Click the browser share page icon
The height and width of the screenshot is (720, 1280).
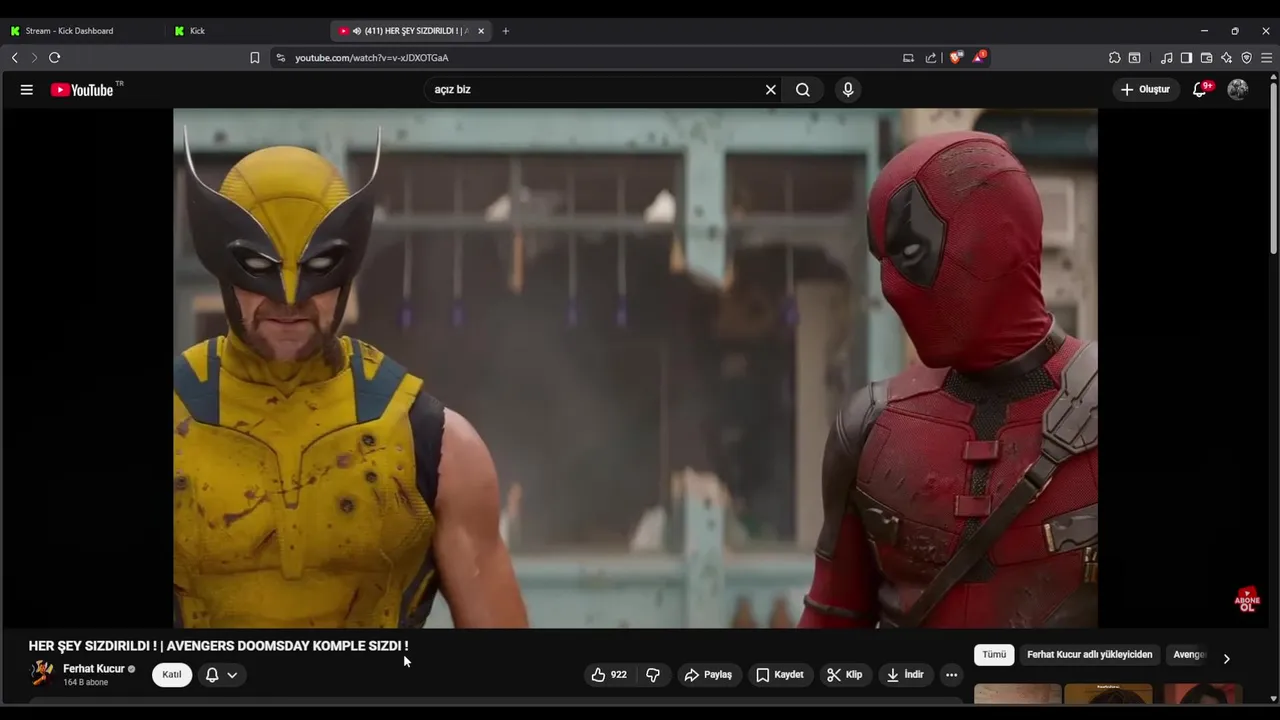tap(931, 58)
